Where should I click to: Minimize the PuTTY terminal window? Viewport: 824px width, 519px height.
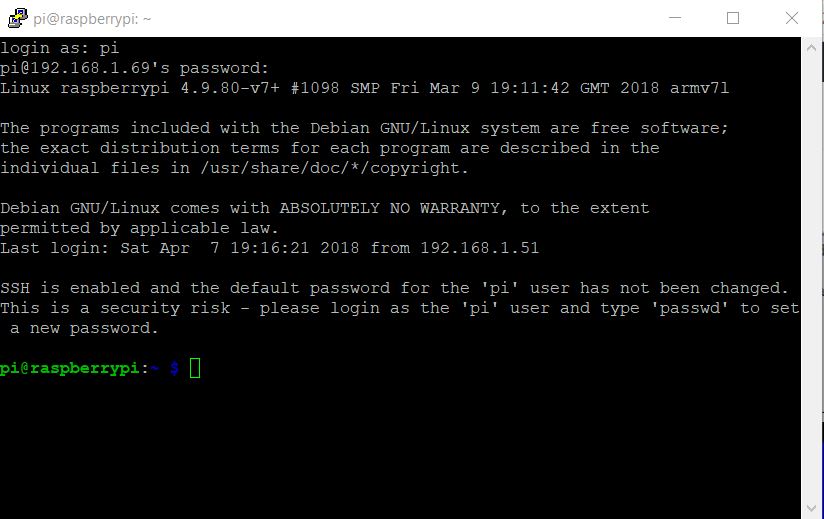(675, 18)
